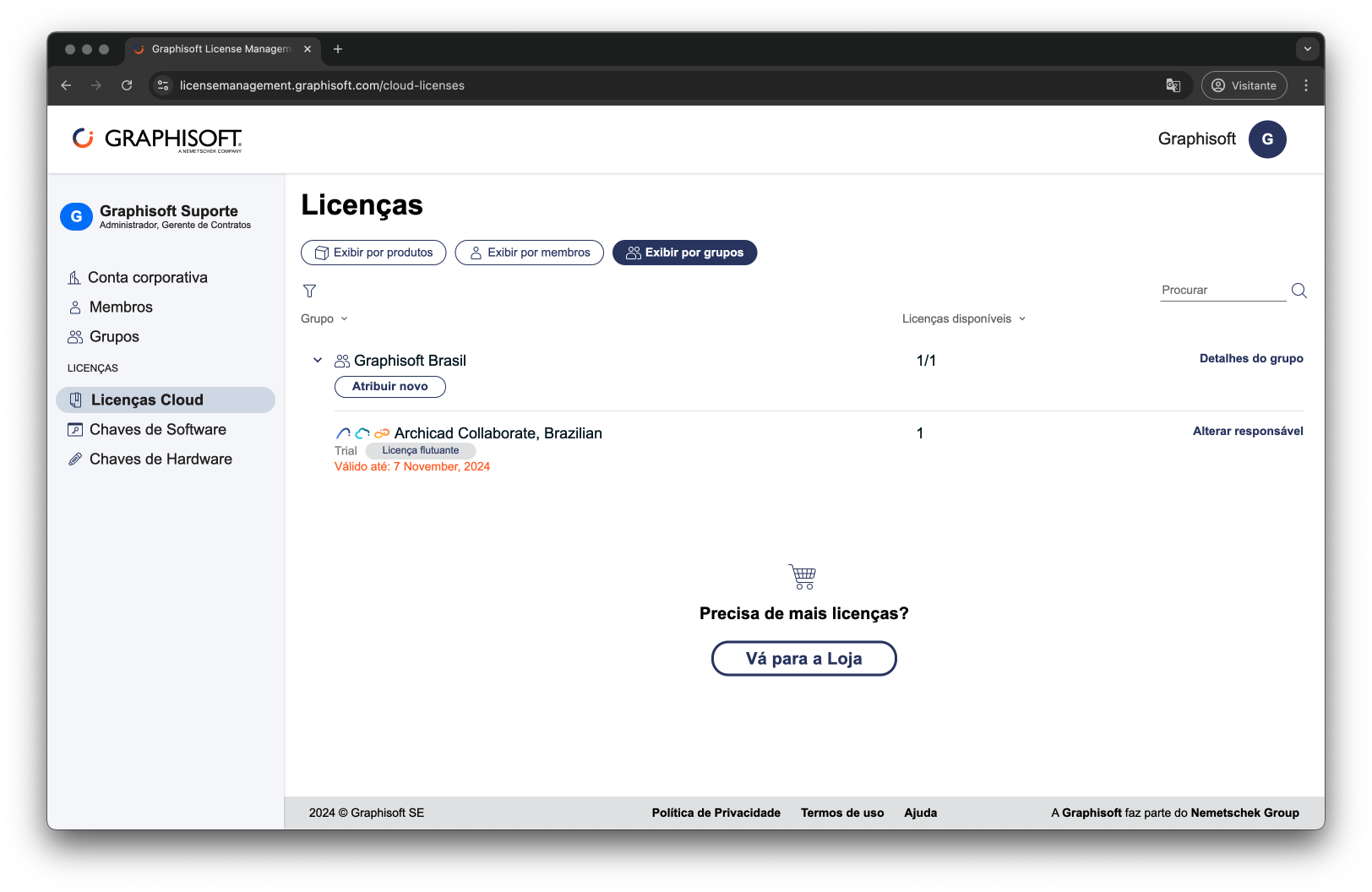
Task: Open Chaves de Software page
Action: tap(157, 430)
